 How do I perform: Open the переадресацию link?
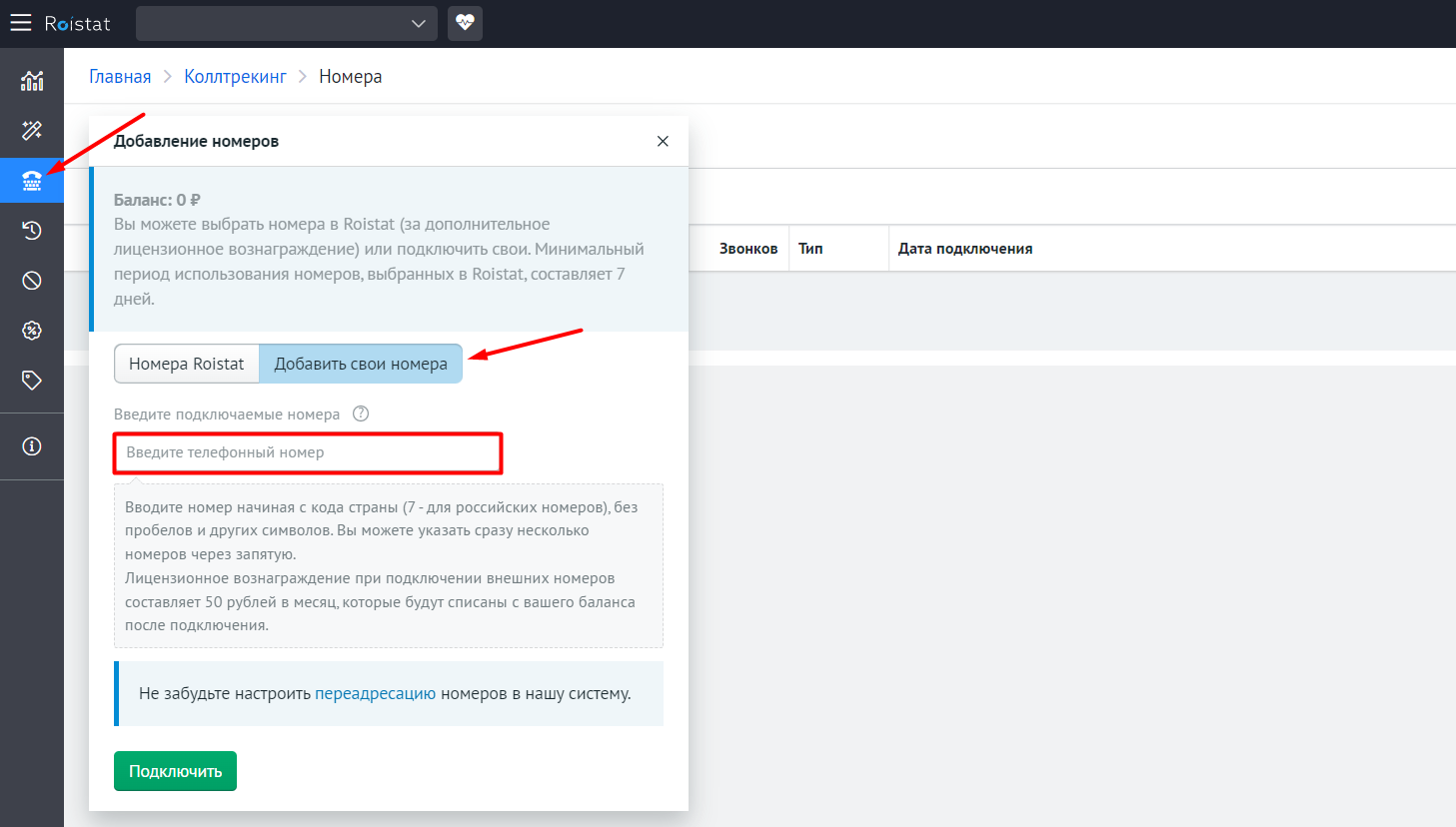[376, 693]
